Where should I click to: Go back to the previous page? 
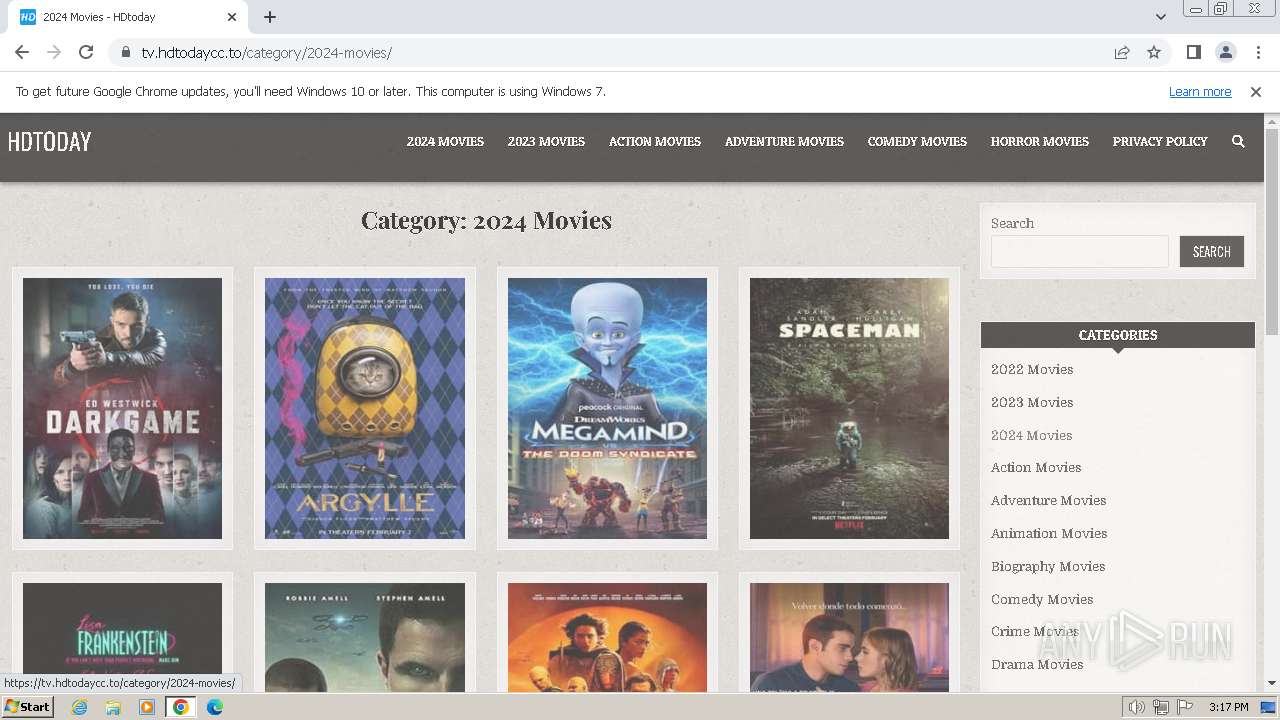point(22,52)
